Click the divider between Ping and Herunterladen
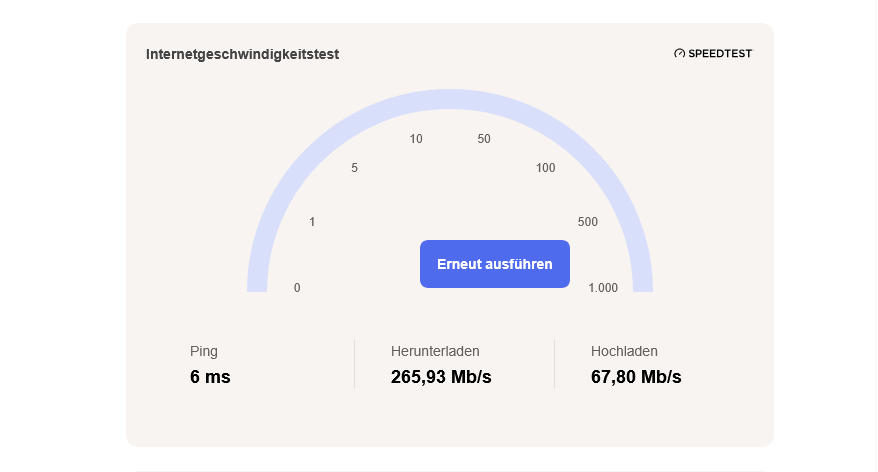Image resolution: width=878 pixels, height=472 pixels. coord(354,364)
